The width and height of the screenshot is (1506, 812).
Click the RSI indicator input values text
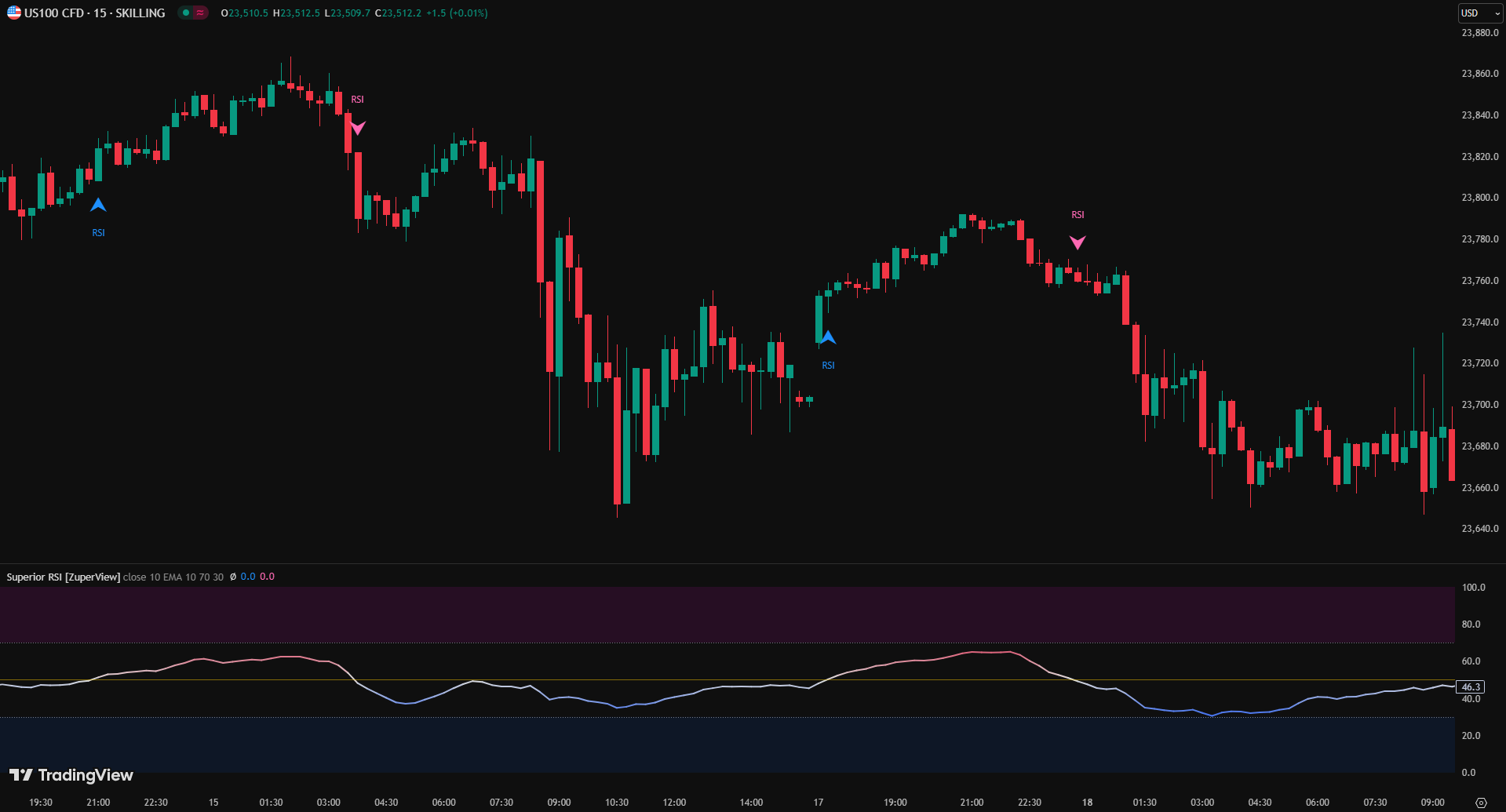tap(173, 577)
